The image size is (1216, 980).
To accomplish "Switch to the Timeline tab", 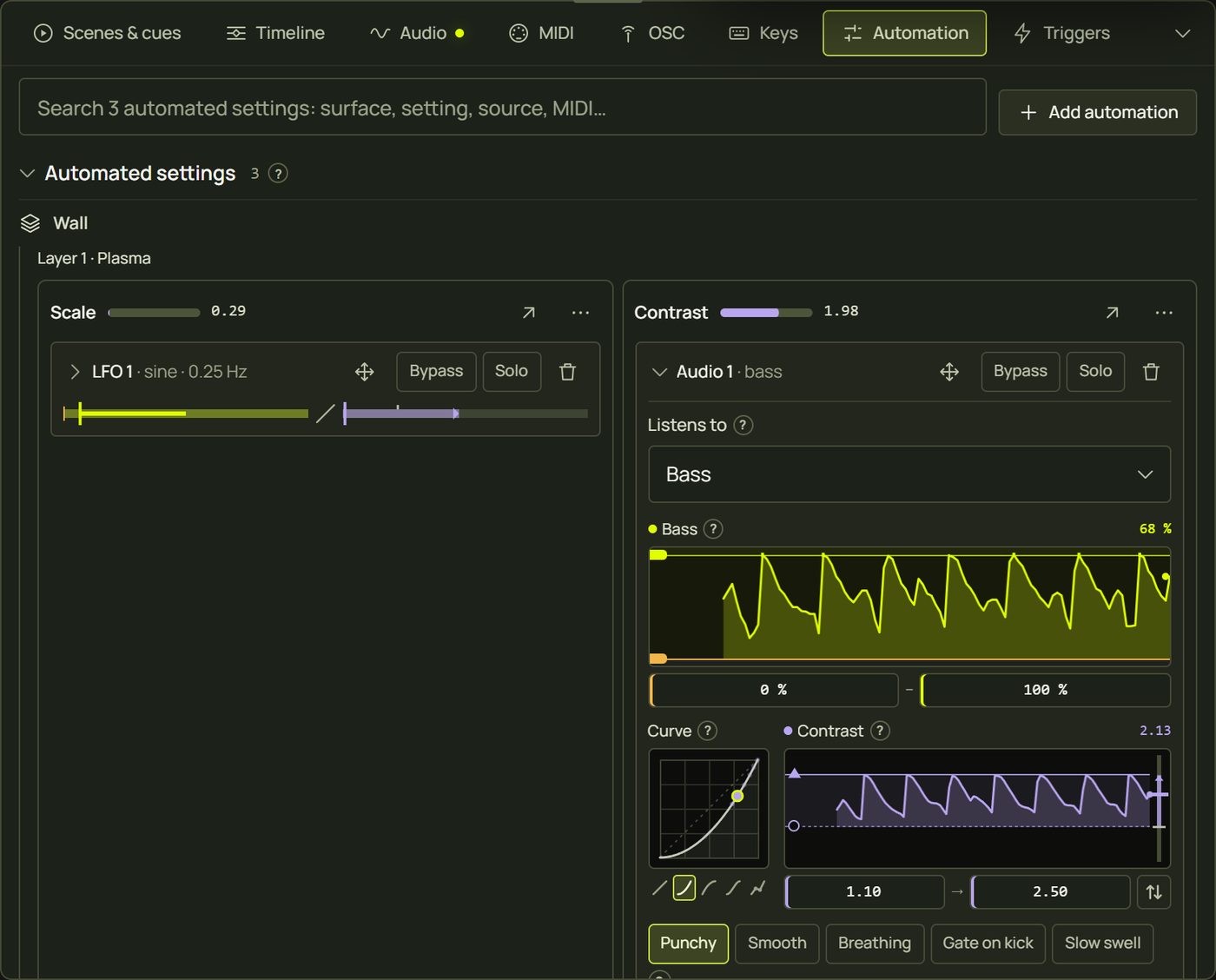I will (275, 33).
